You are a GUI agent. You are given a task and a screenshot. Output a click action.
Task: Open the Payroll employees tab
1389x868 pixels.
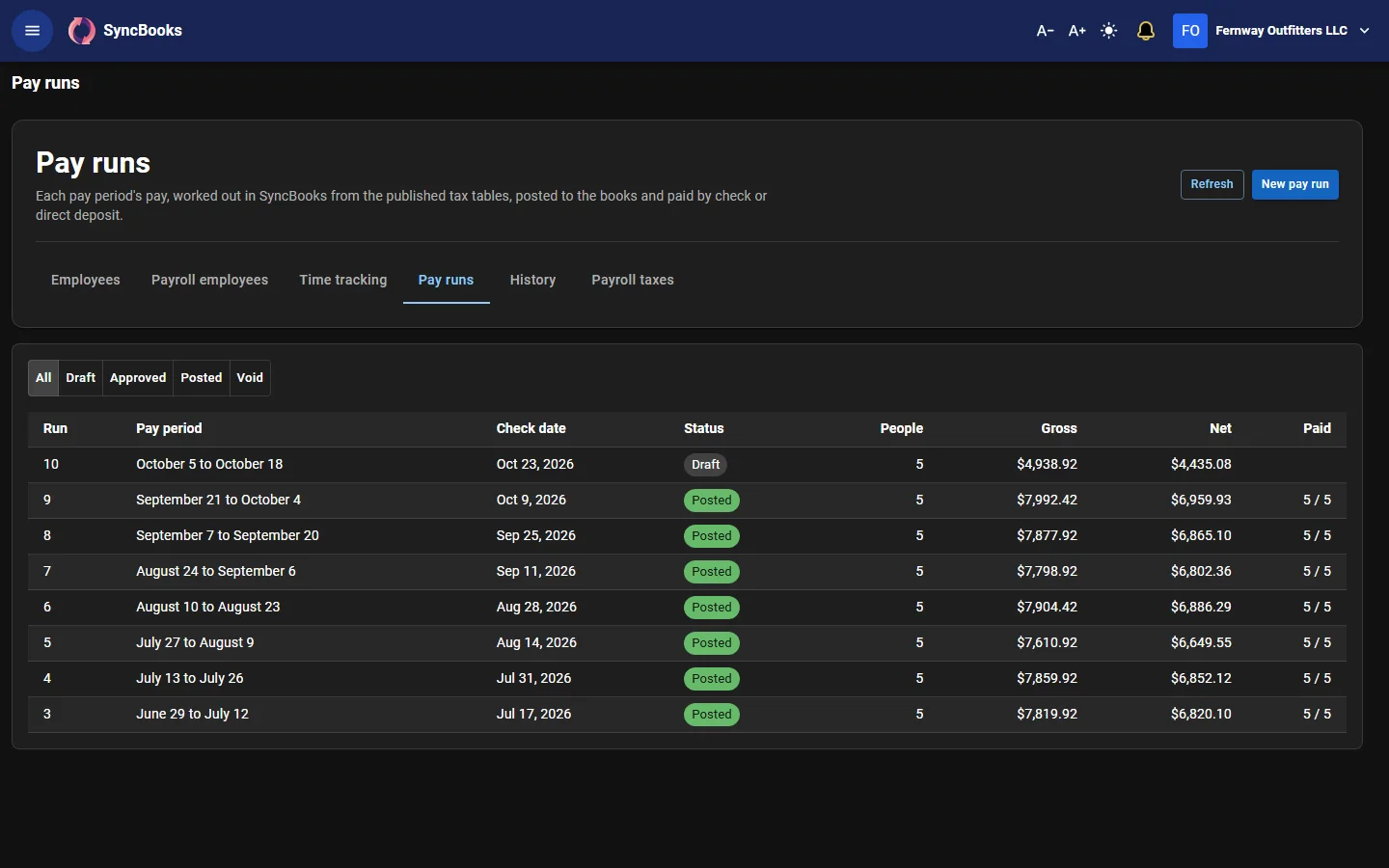point(209,280)
